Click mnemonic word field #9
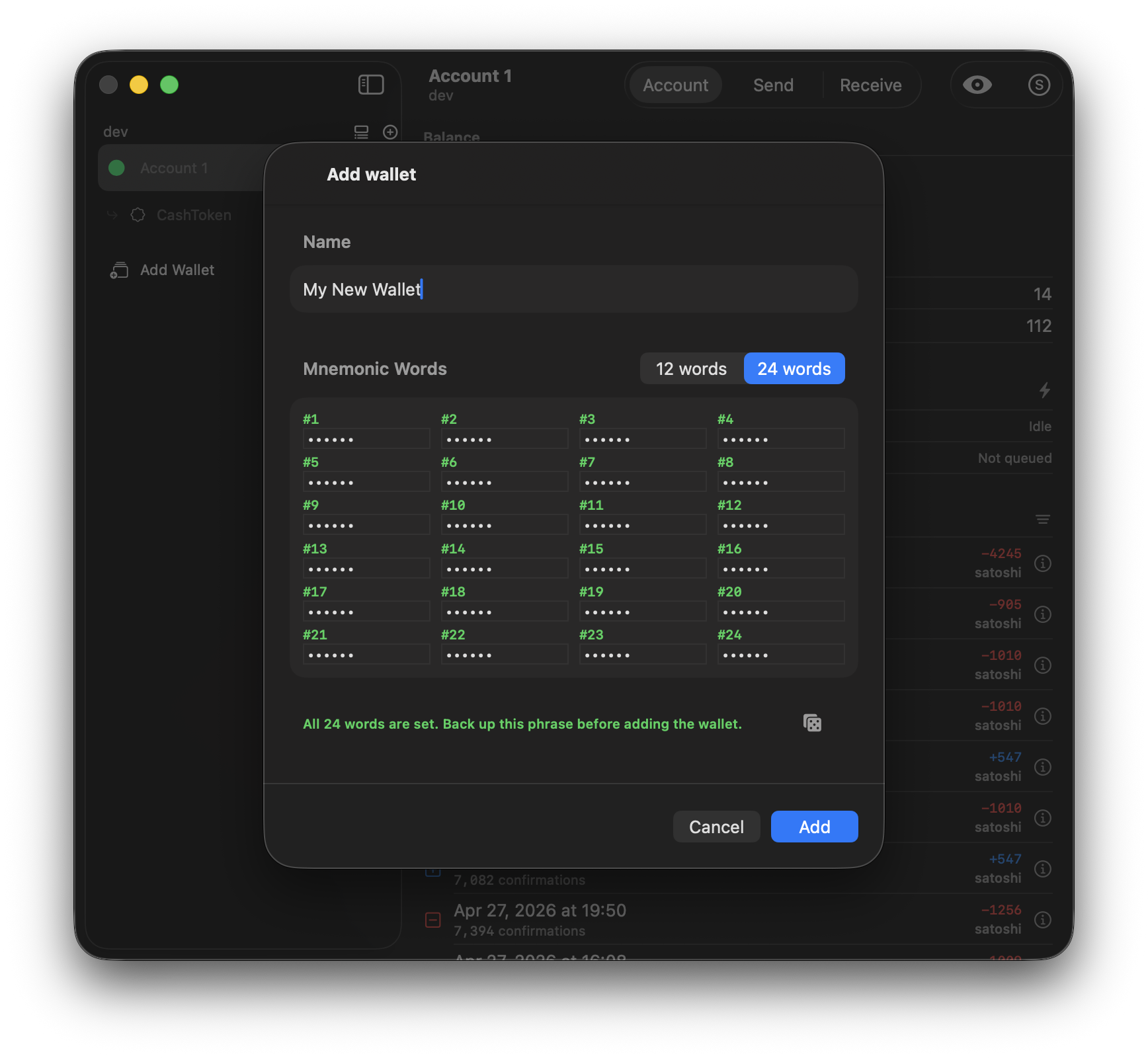Screen dimensions: 1148x1058 366,524
